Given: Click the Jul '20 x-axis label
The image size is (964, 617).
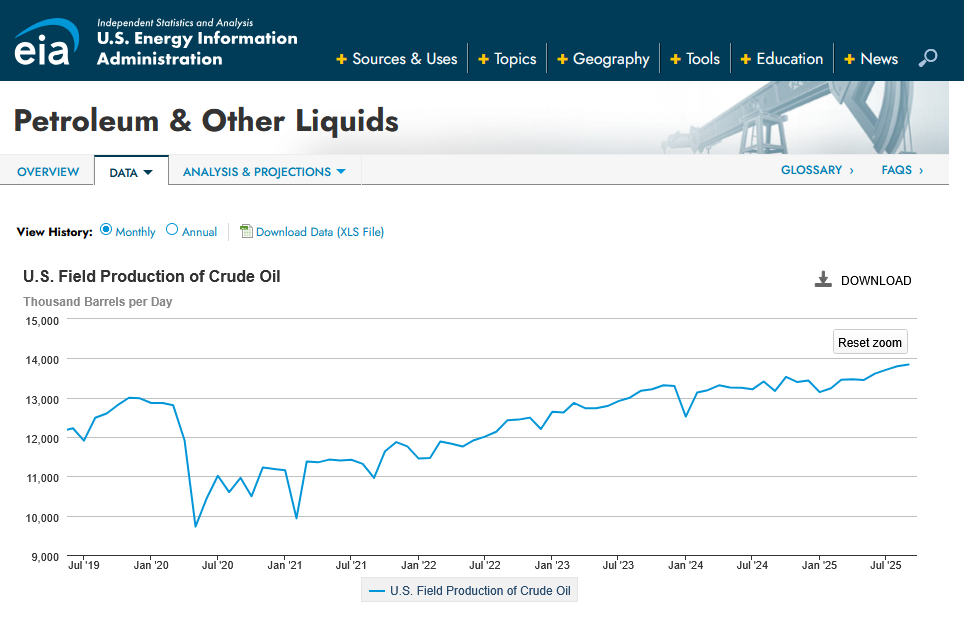Looking at the screenshot, I should pos(218,565).
